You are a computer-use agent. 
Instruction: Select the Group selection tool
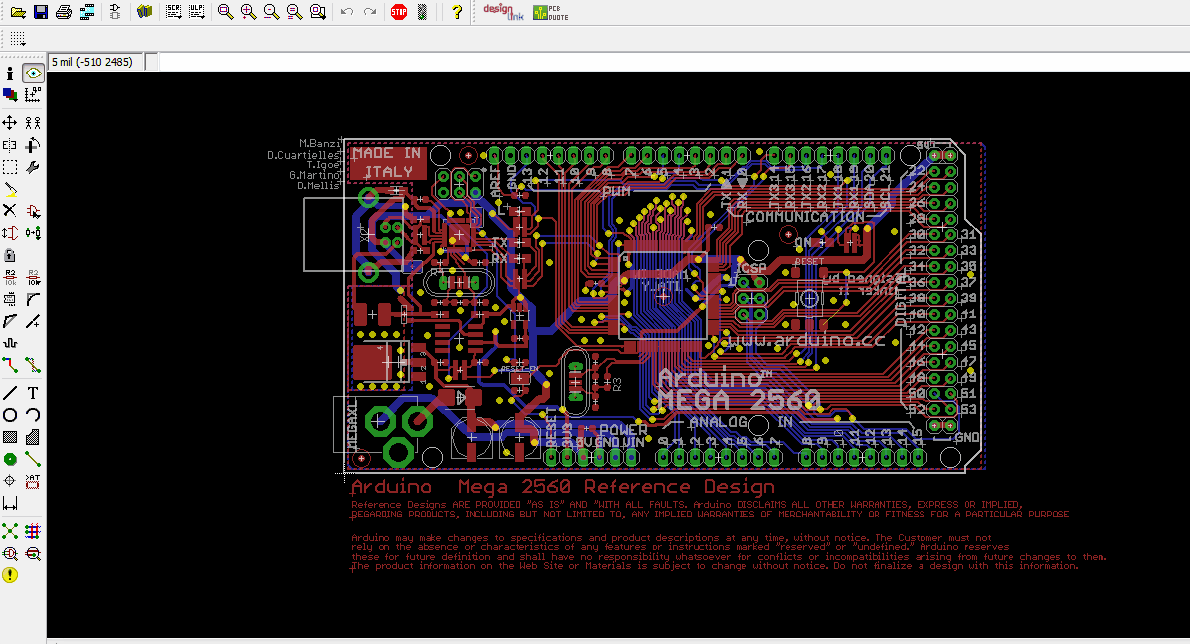10,167
